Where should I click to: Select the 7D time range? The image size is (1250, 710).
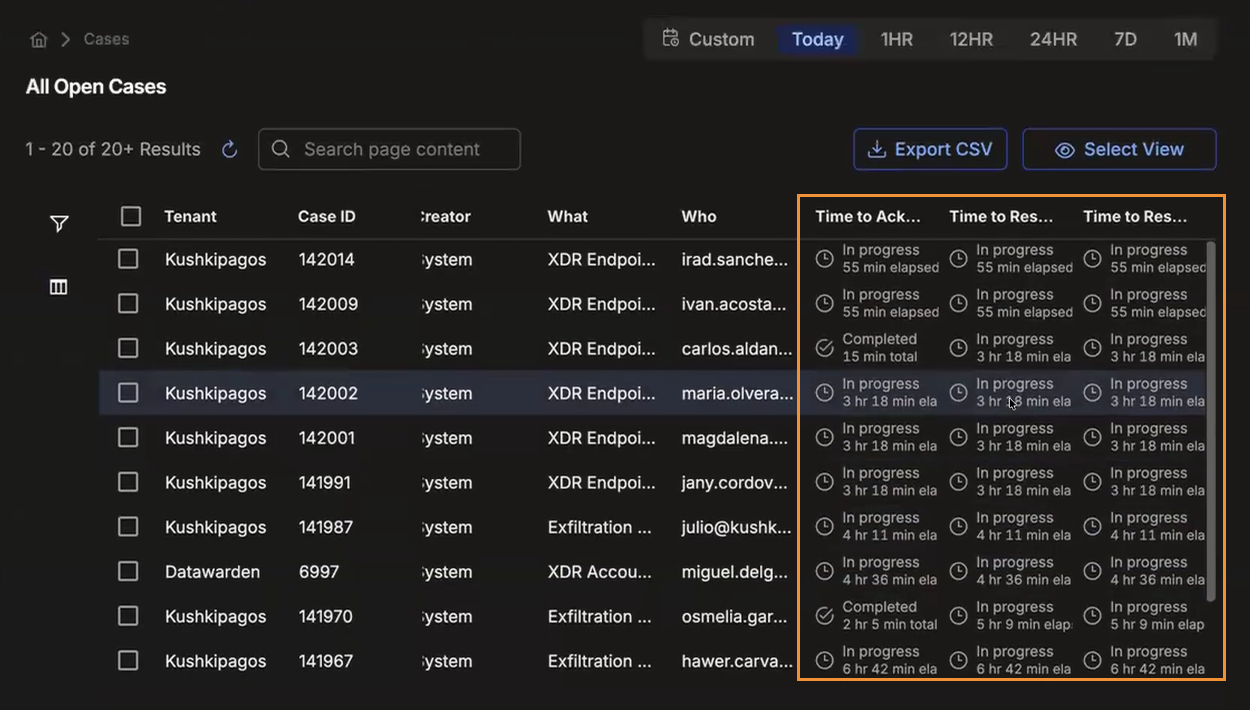pos(1125,39)
